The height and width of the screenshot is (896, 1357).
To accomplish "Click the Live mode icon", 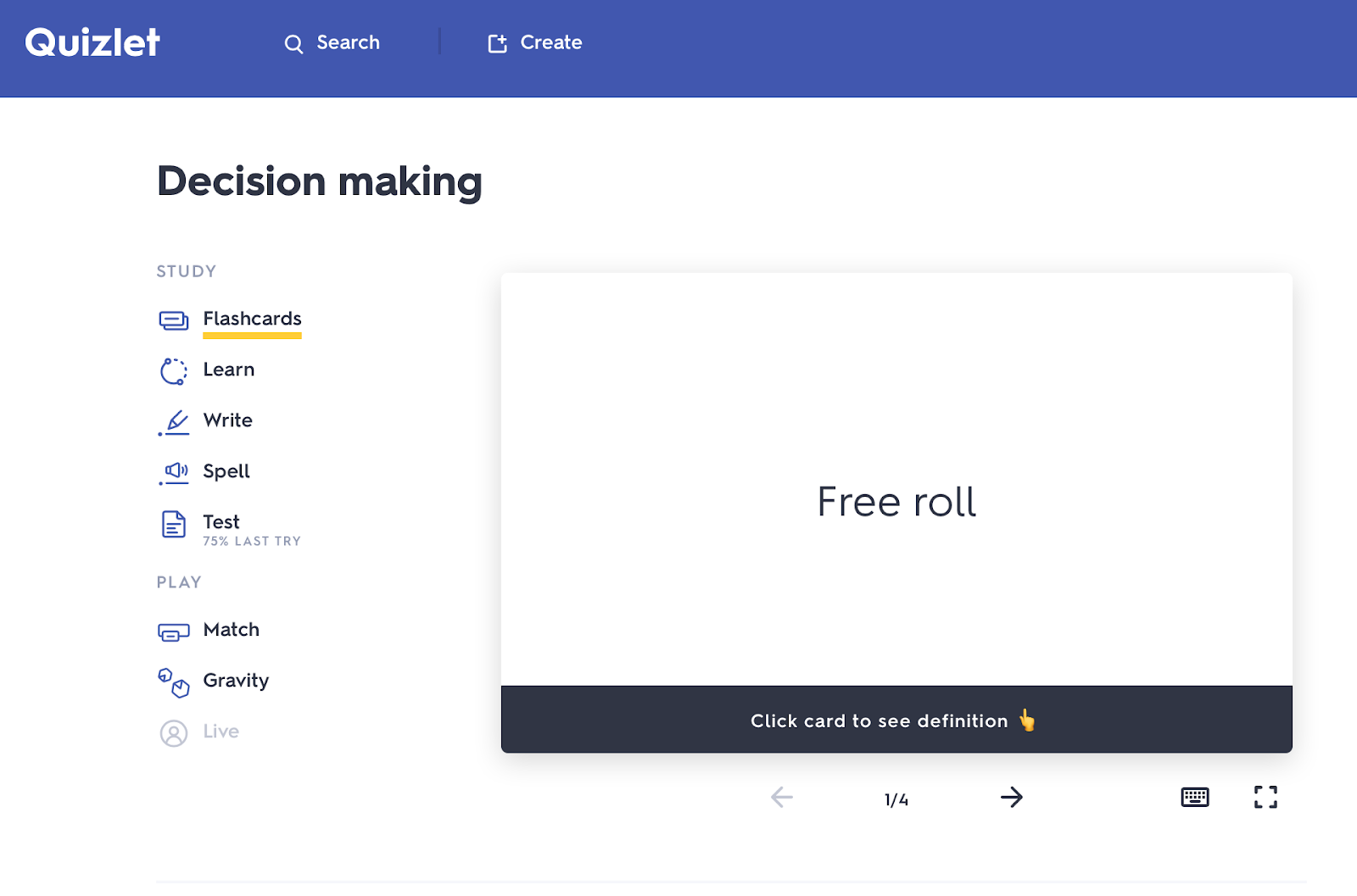I will coord(174,733).
